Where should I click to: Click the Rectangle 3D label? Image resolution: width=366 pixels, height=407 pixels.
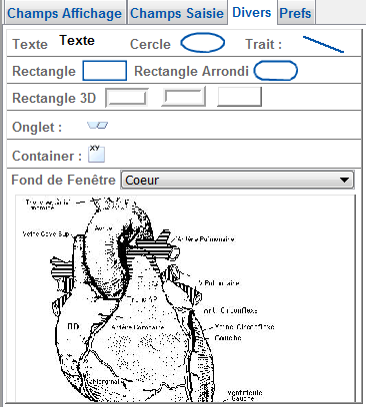coord(54,98)
